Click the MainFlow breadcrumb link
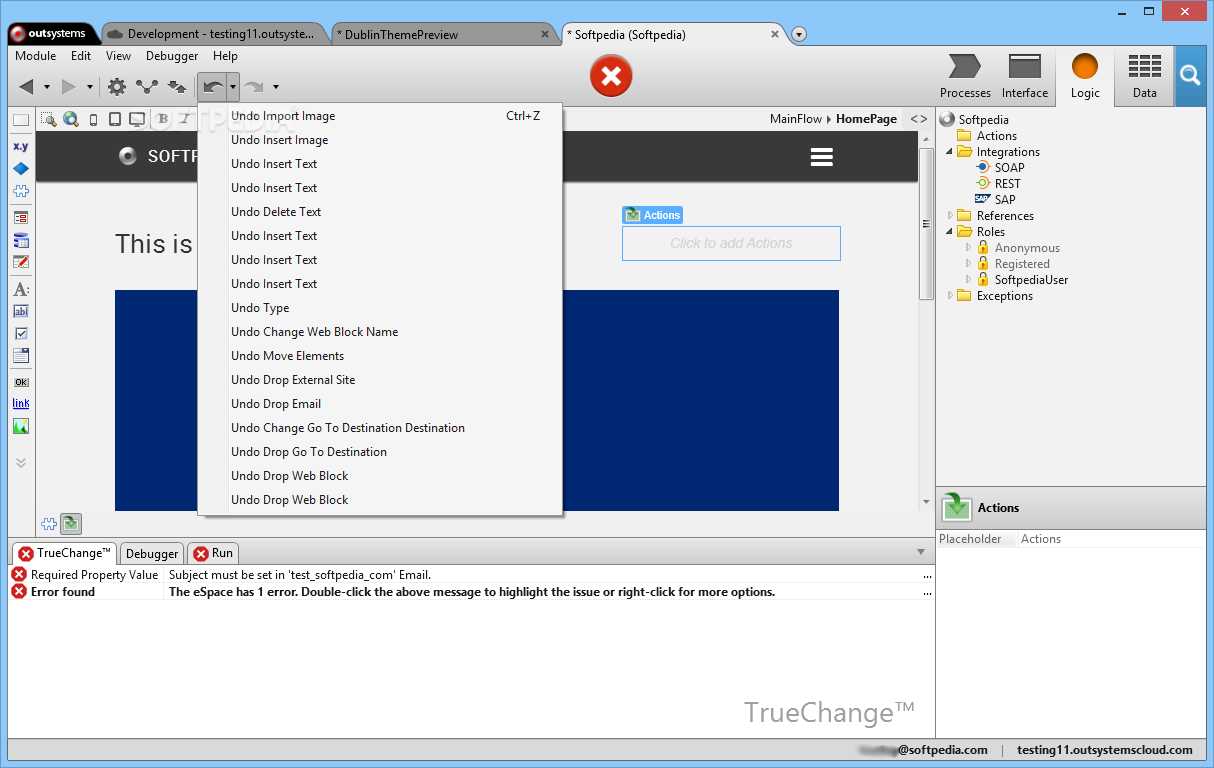The image size is (1214, 768). pyautogui.click(x=796, y=119)
